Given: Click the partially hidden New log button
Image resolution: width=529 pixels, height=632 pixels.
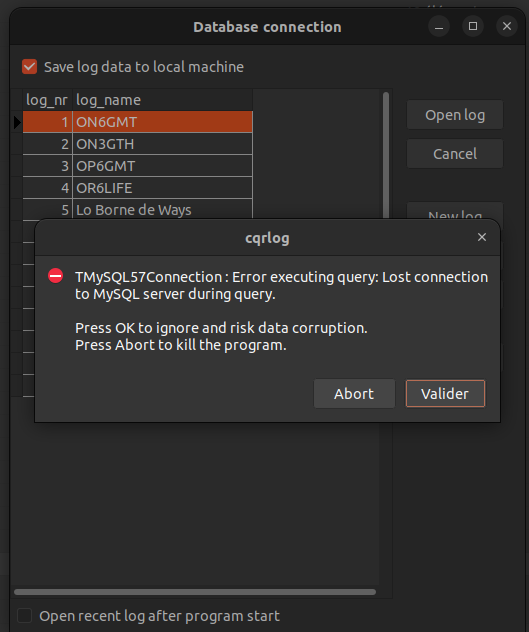Looking at the screenshot, I should tap(455, 211).
